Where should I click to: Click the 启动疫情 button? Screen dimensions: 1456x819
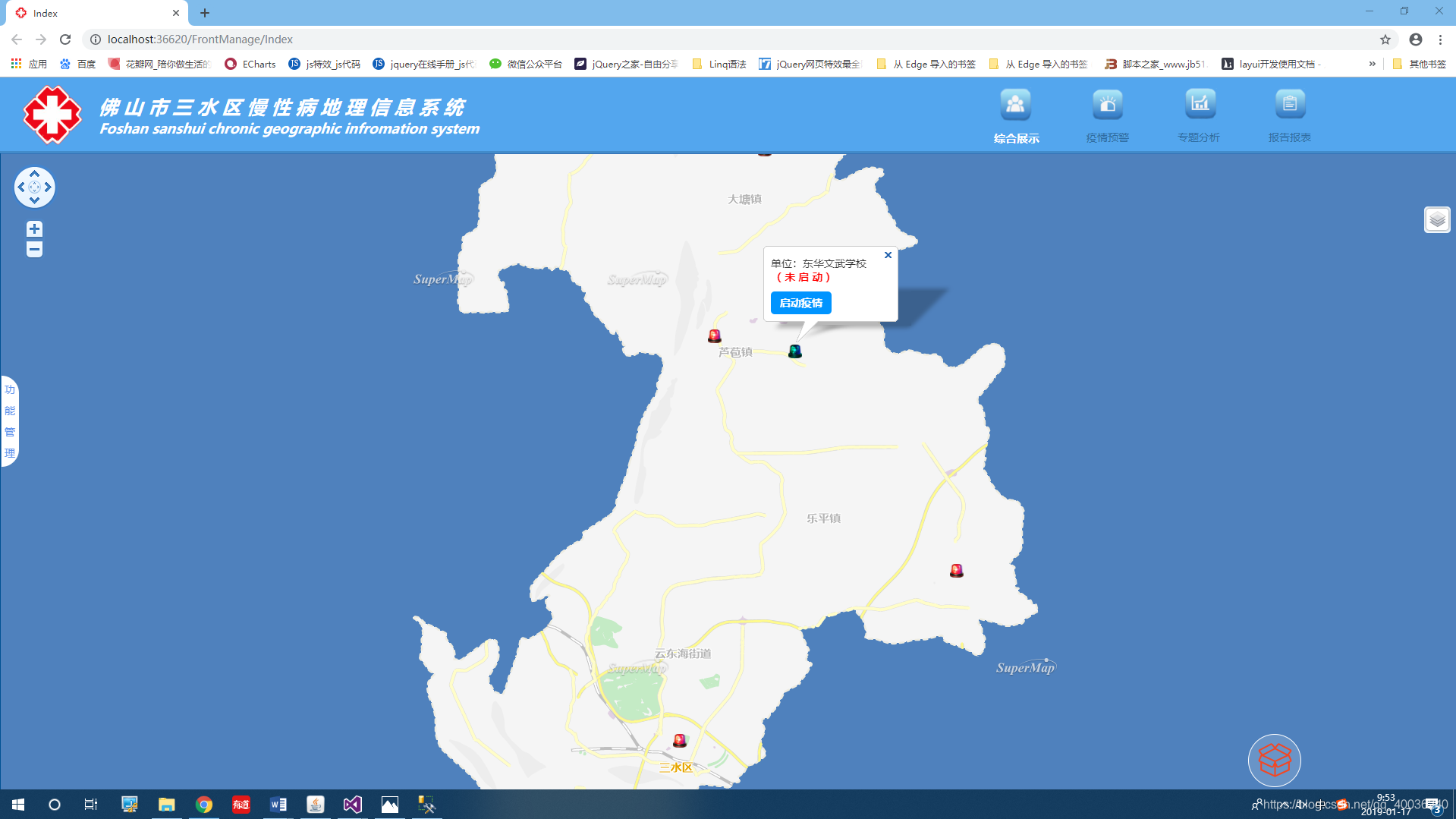point(800,303)
